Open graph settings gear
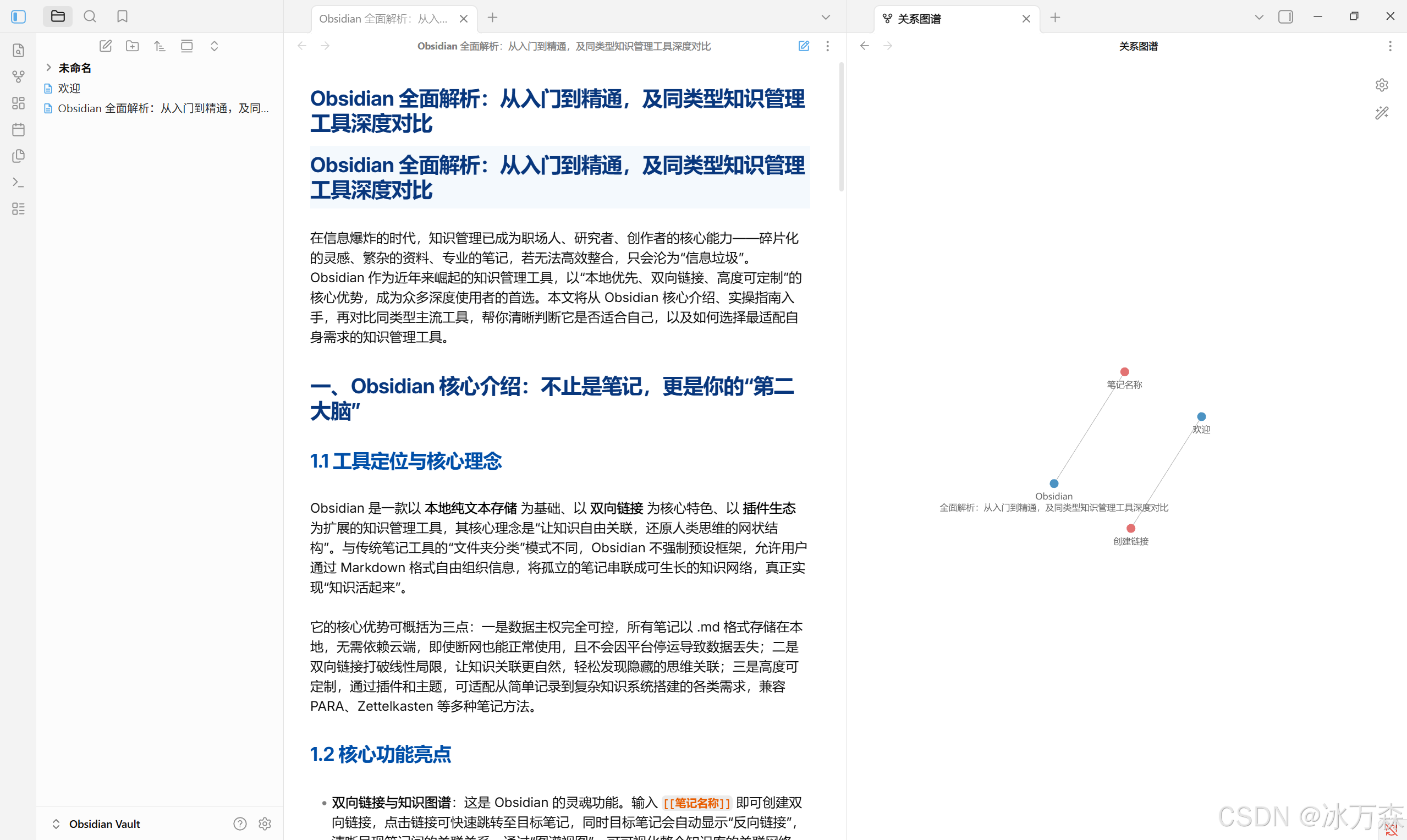The image size is (1407, 840). coord(1382,85)
